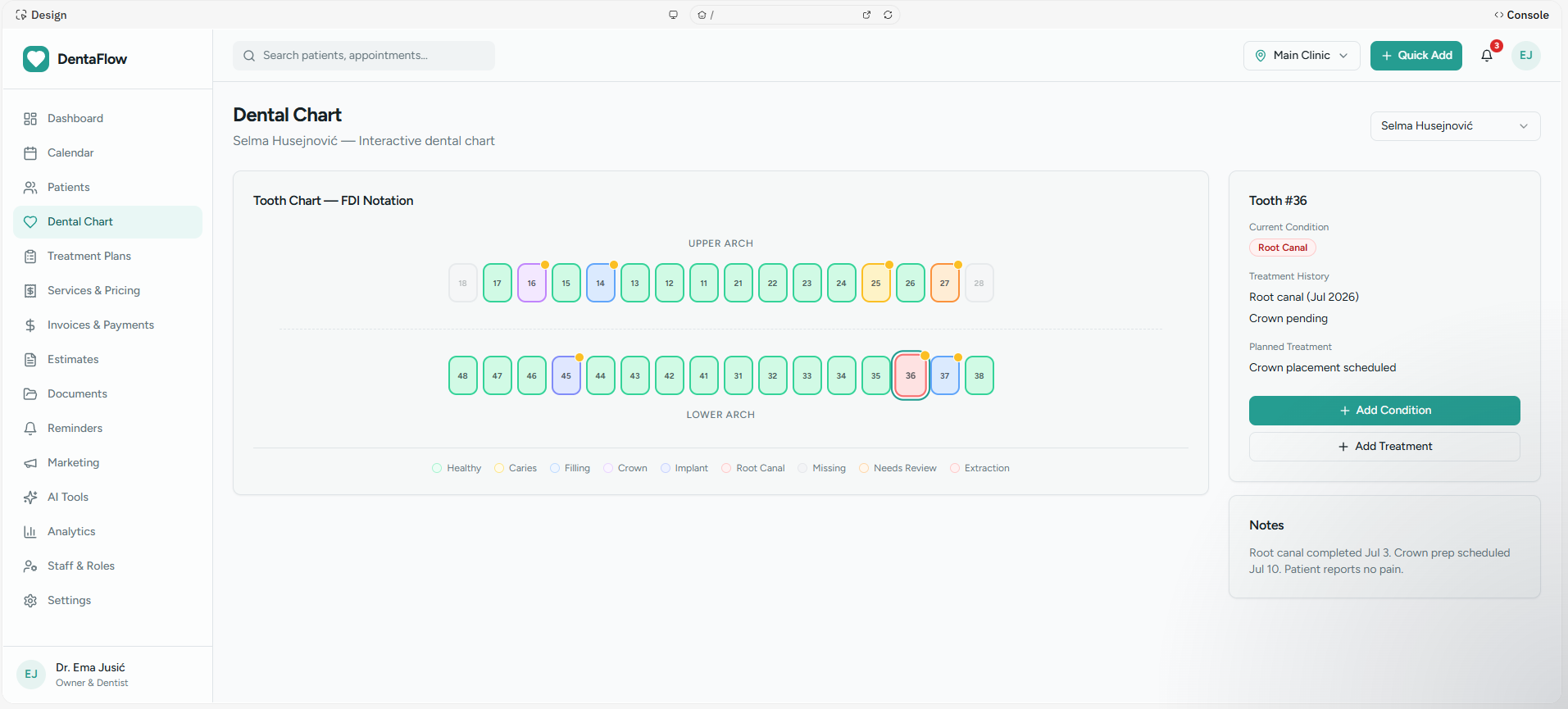The width and height of the screenshot is (1568, 709).
Task: Select filling tooth 14
Action: (601, 283)
